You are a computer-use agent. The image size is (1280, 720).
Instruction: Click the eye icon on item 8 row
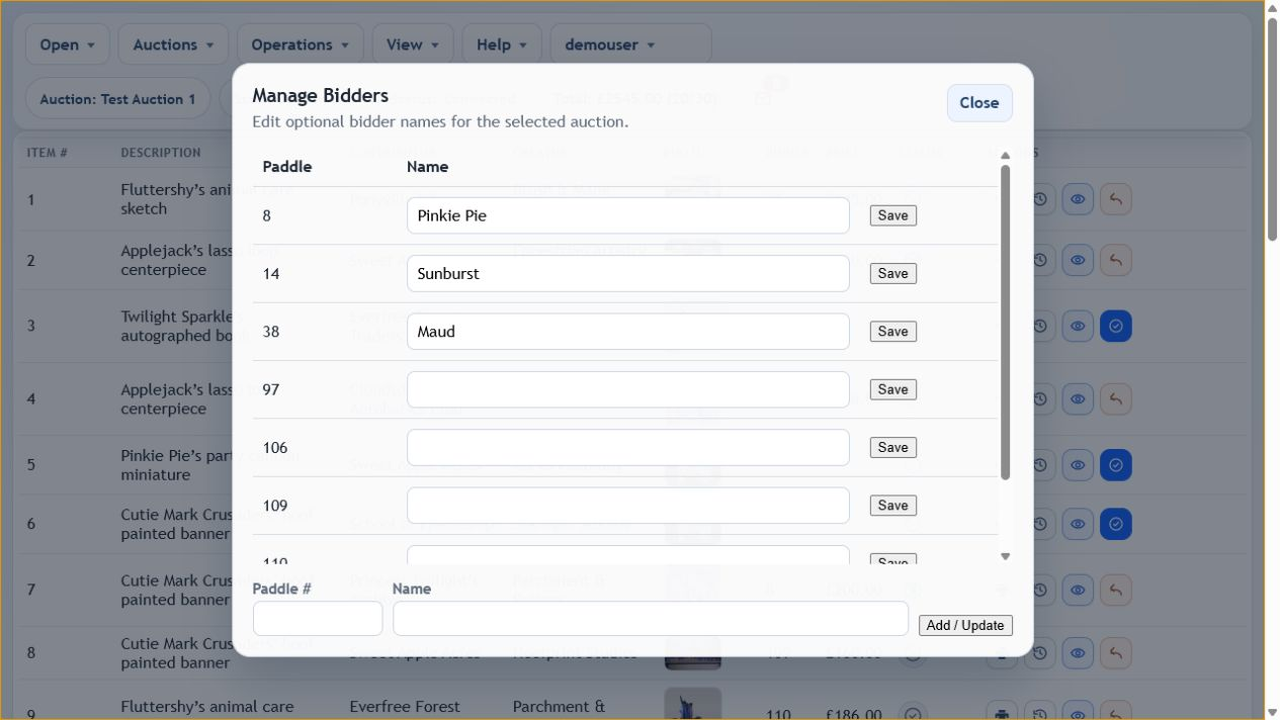1078,653
